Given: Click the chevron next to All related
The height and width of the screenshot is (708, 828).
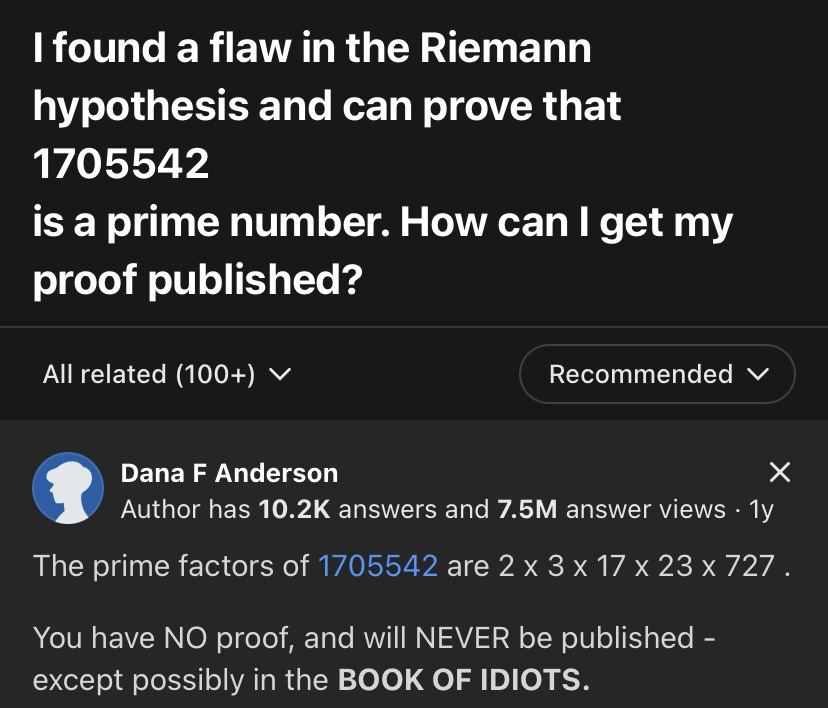Looking at the screenshot, I should click(x=280, y=374).
